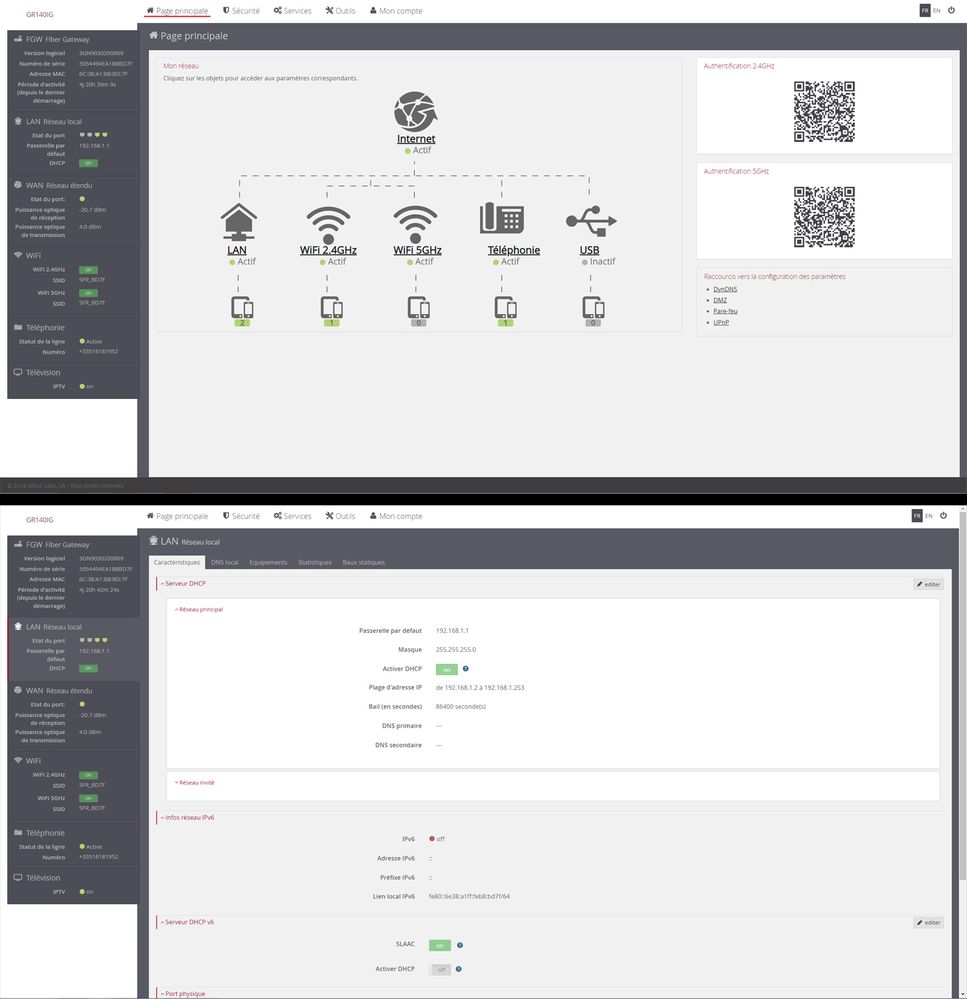Expand the Réseau invité section
The height and width of the screenshot is (999, 967).
195,782
